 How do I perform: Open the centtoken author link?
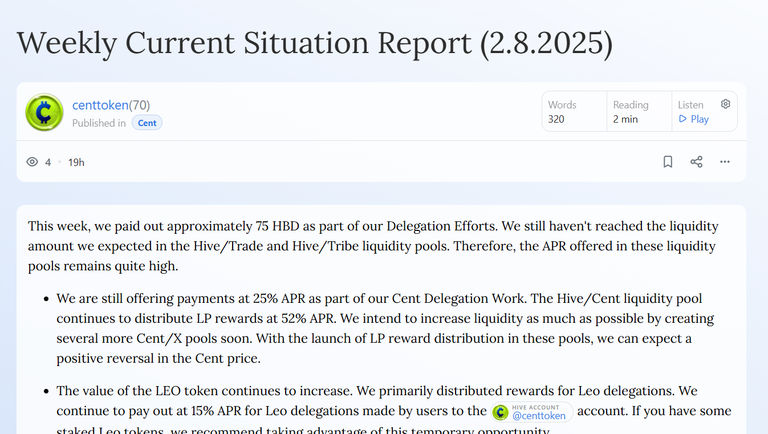pyautogui.click(x=100, y=105)
